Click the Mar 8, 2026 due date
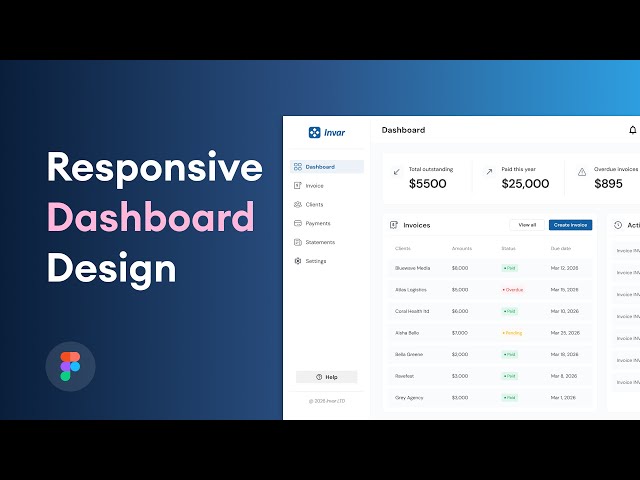The height and width of the screenshot is (480, 640). [564, 376]
